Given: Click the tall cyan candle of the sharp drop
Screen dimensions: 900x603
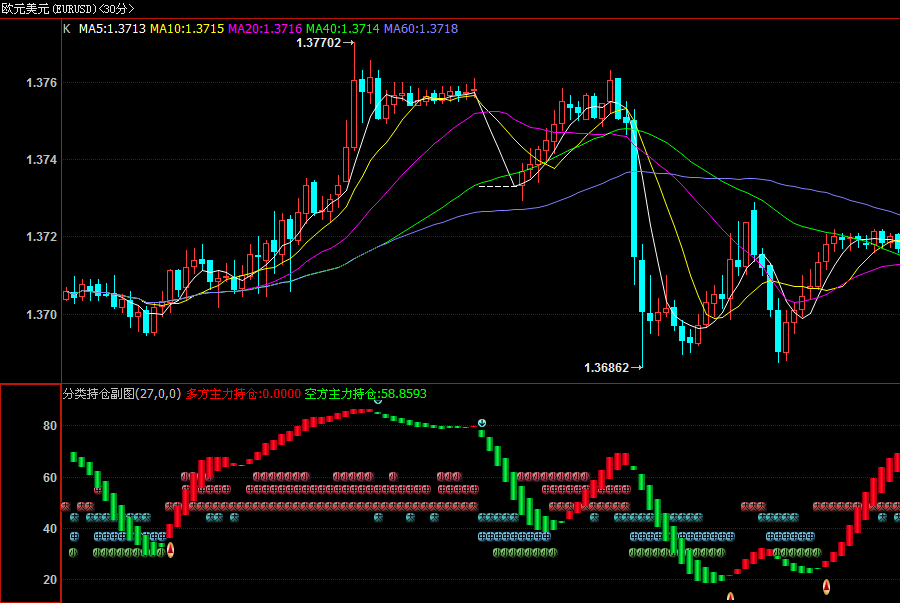Looking at the screenshot, I should (x=634, y=188).
